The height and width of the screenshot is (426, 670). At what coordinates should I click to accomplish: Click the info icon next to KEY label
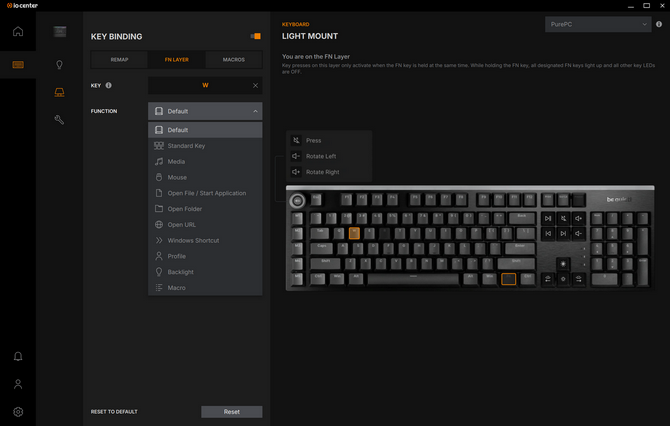(x=109, y=85)
